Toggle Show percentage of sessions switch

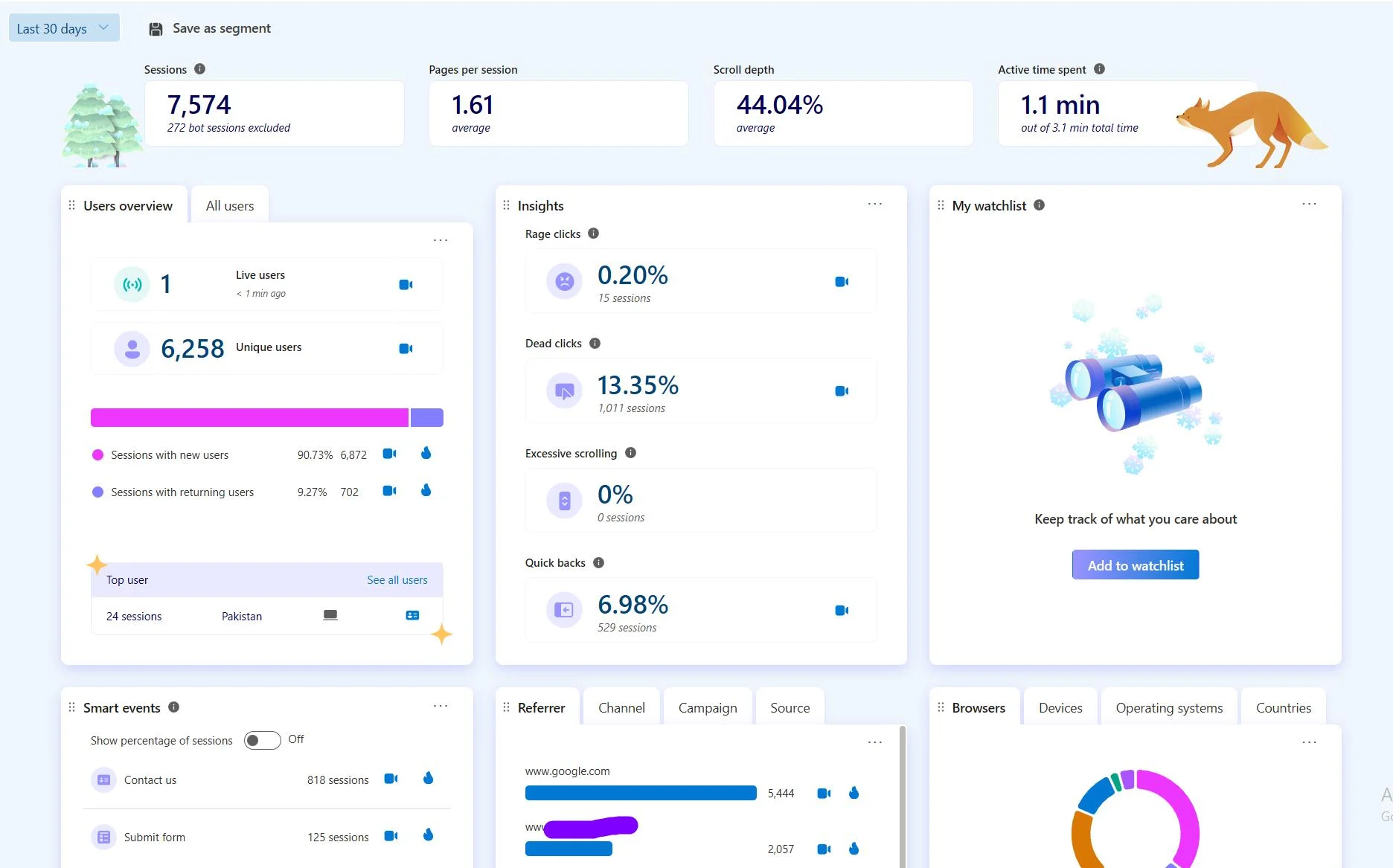coord(262,740)
